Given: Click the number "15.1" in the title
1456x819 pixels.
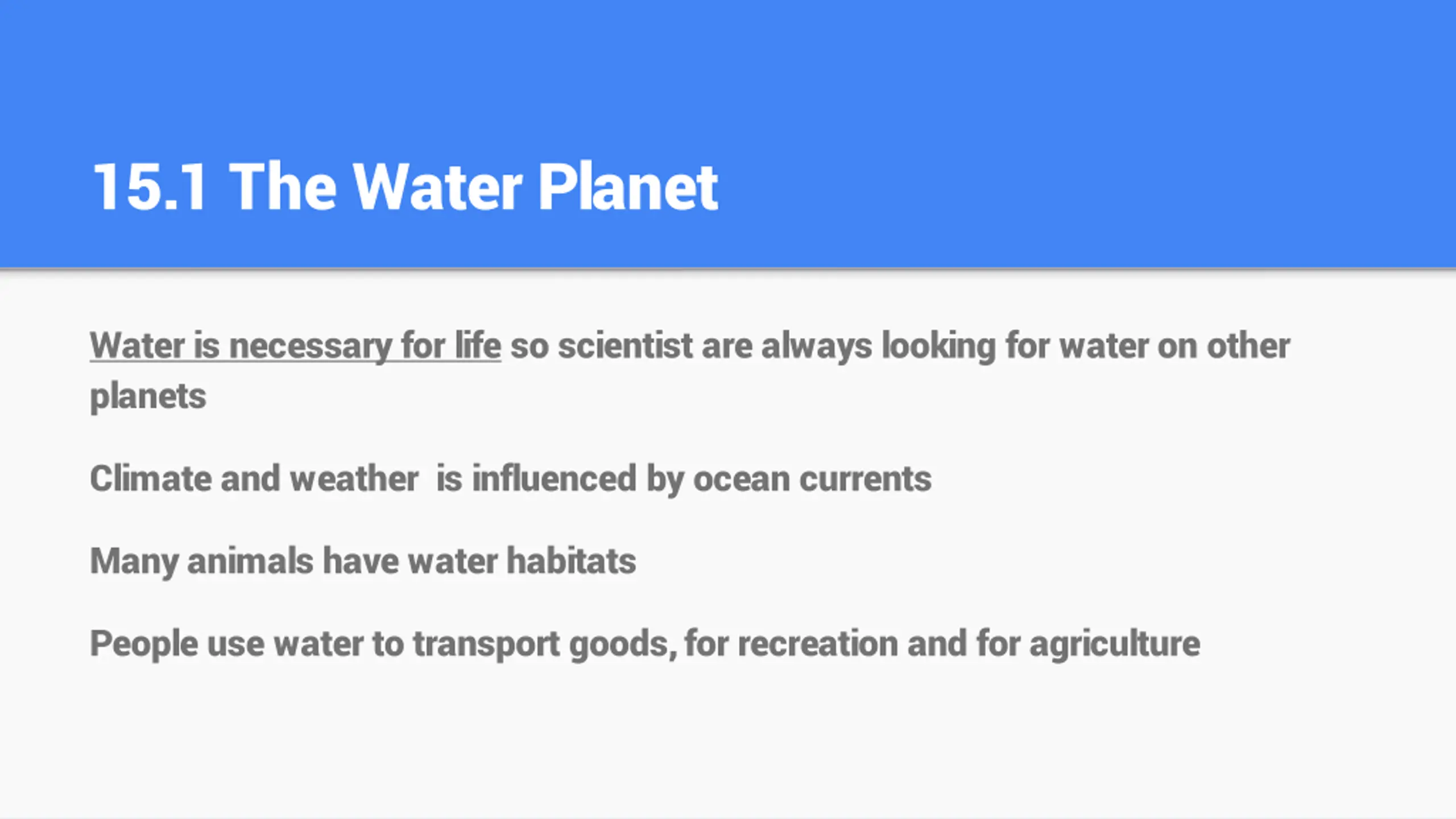Looking at the screenshot, I should click(x=149, y=187).
